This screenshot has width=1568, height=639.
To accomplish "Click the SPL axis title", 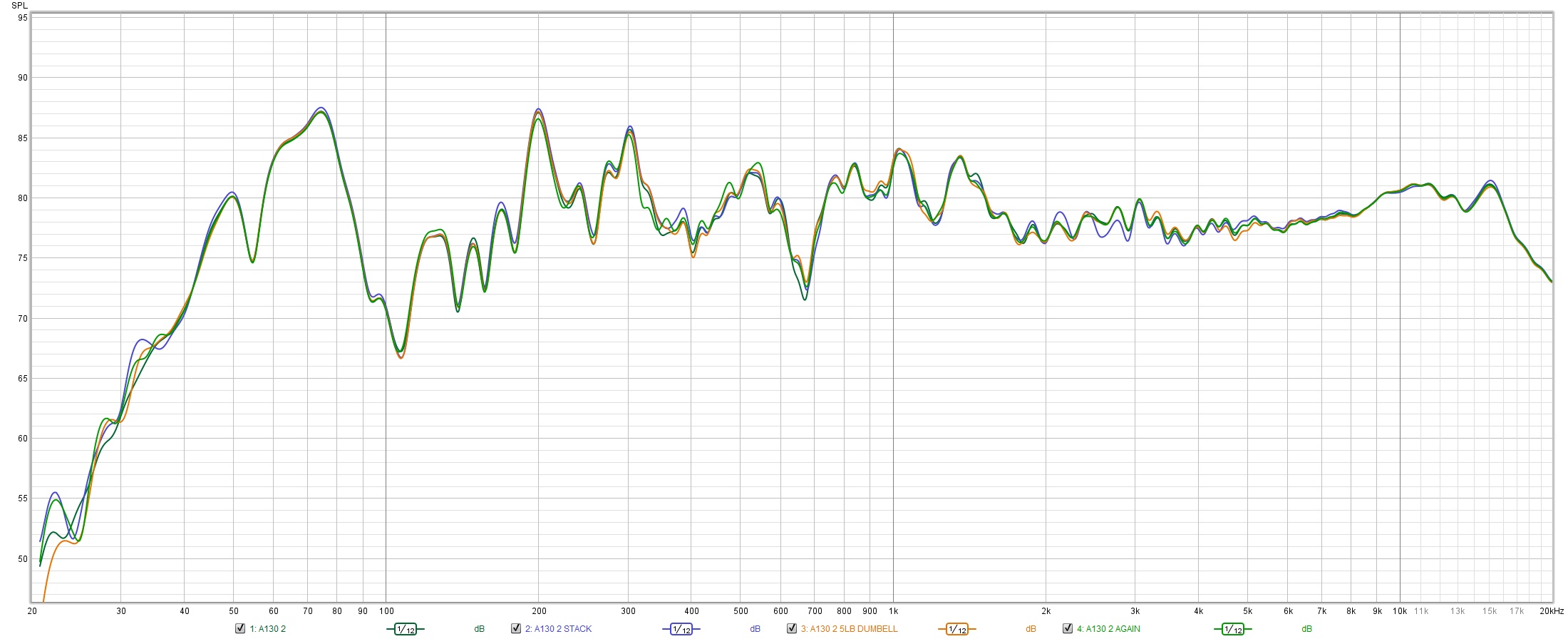I will coord(20,6).
